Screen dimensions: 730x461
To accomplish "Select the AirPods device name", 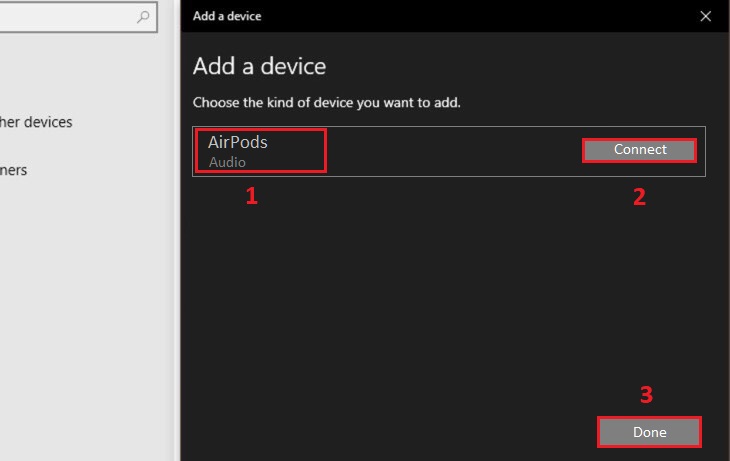I will coord(238,142).
